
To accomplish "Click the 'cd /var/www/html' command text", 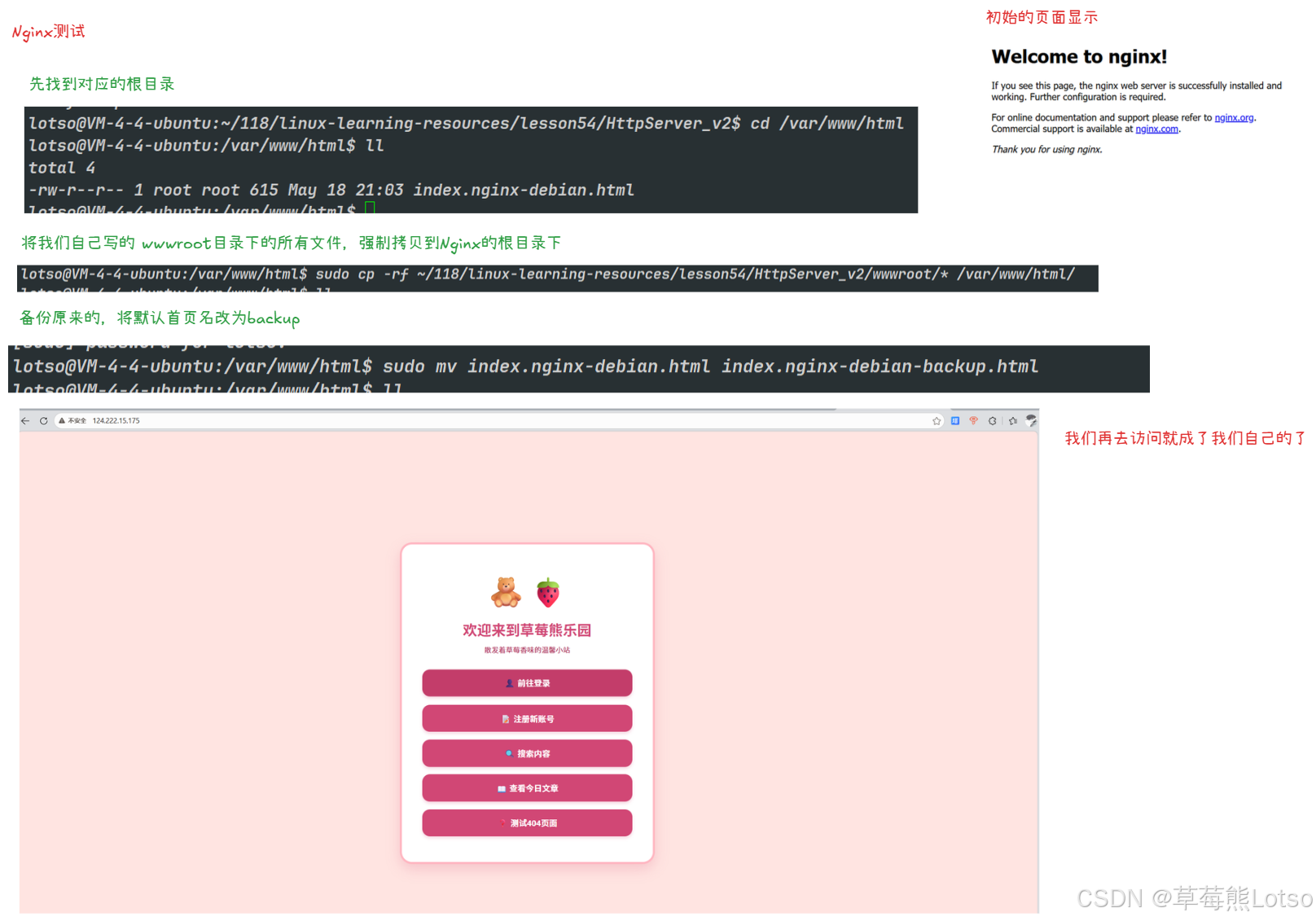I will click(827, 123).
